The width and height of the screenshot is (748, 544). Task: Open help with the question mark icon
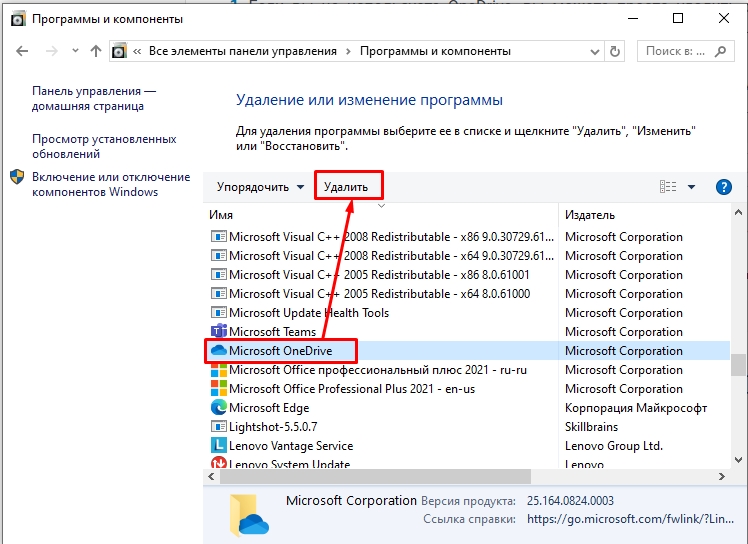point(724,187)
